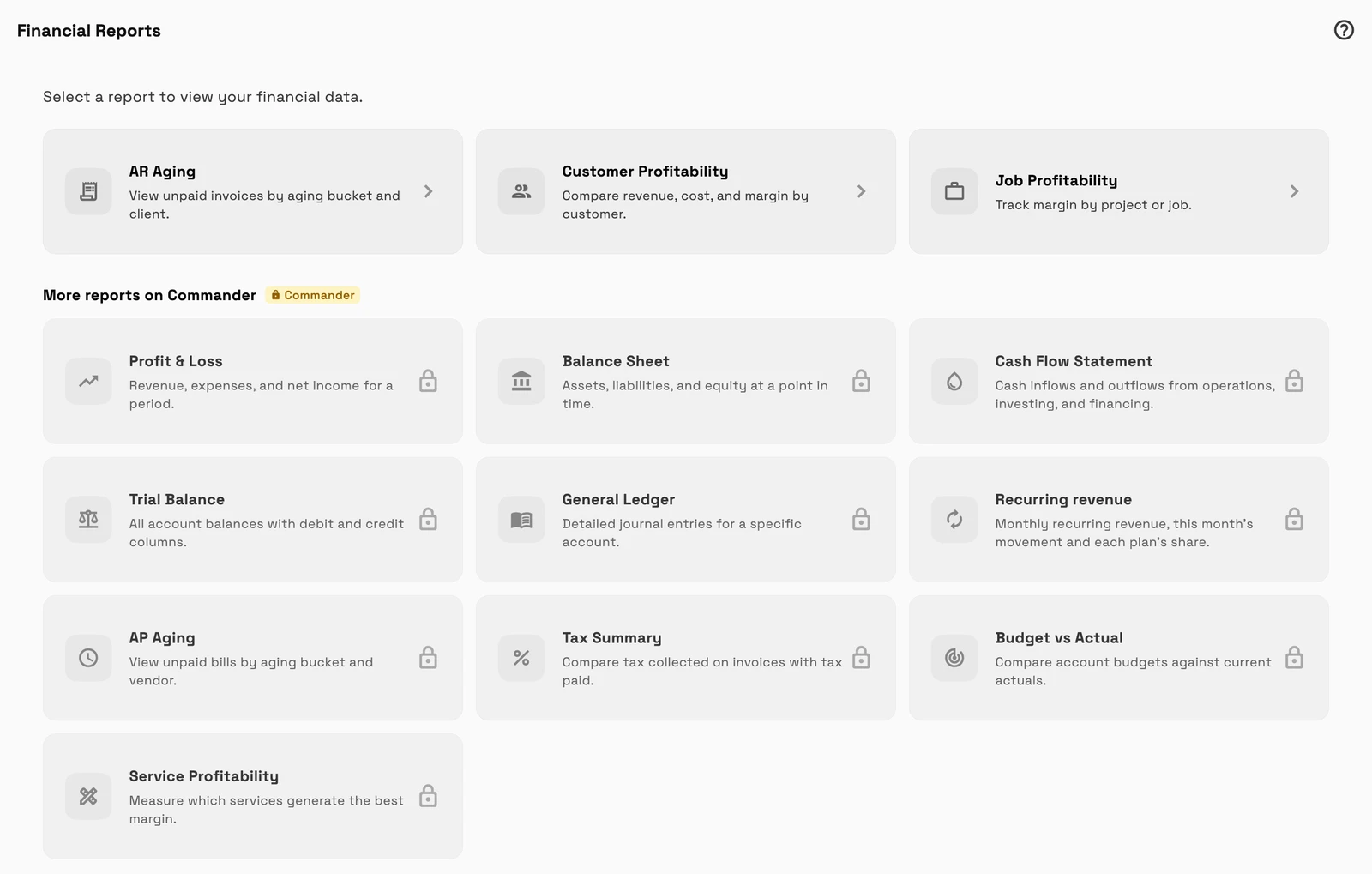Click the Balance Sheet bank icon

click(x=521, y=381)
